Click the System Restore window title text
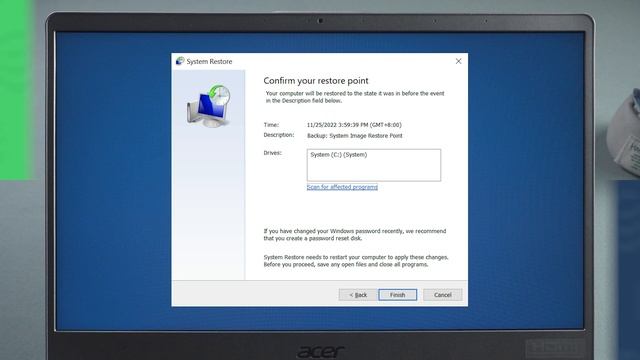Viewport: 640px width, 360px height. [209, 62]
